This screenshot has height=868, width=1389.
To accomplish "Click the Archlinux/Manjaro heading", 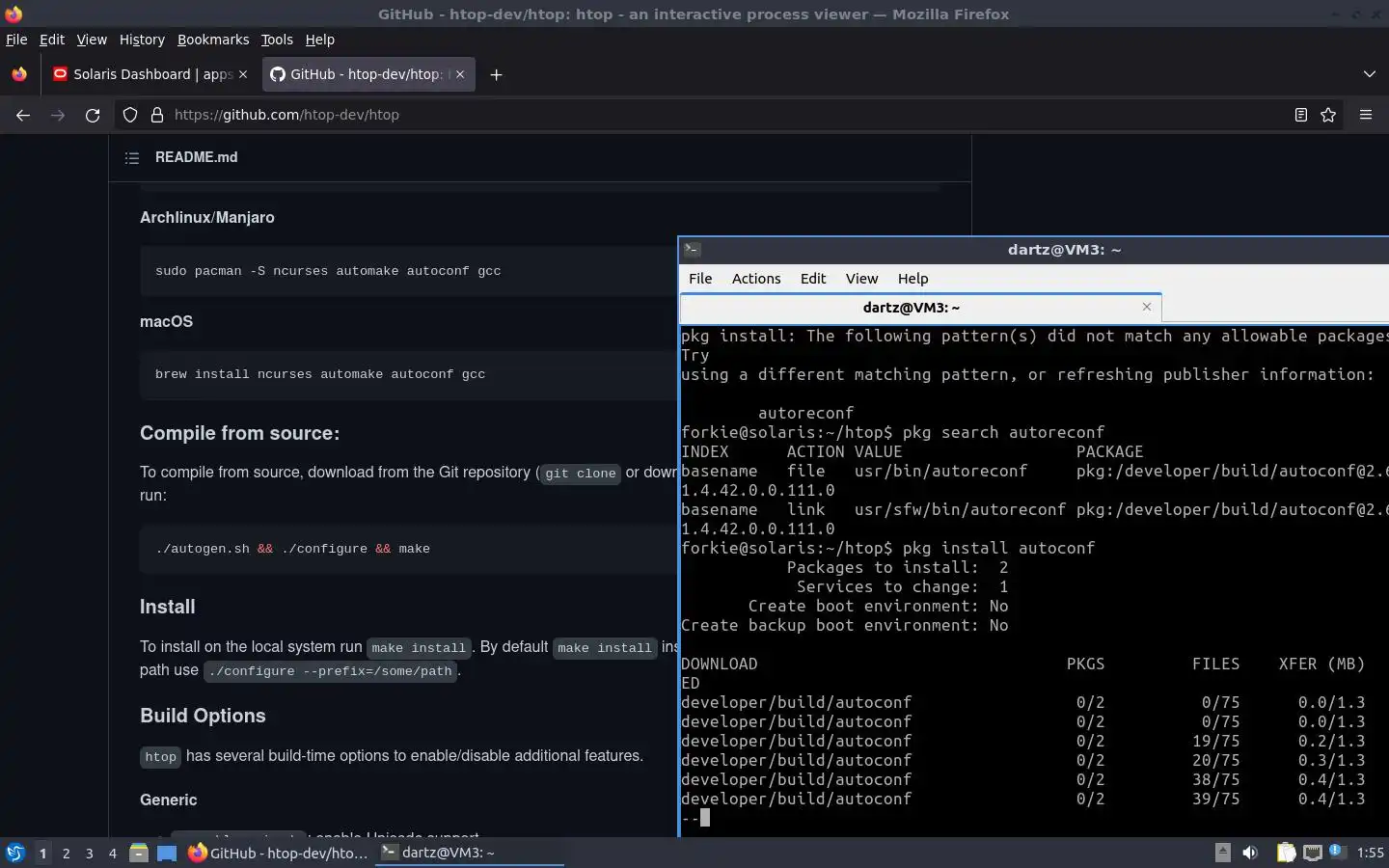I will (207, 217).
